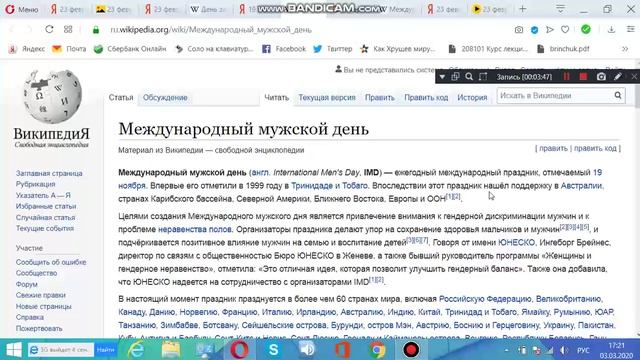
Task: Stop the Bandicam recording
Action: (x=583, y=77)
